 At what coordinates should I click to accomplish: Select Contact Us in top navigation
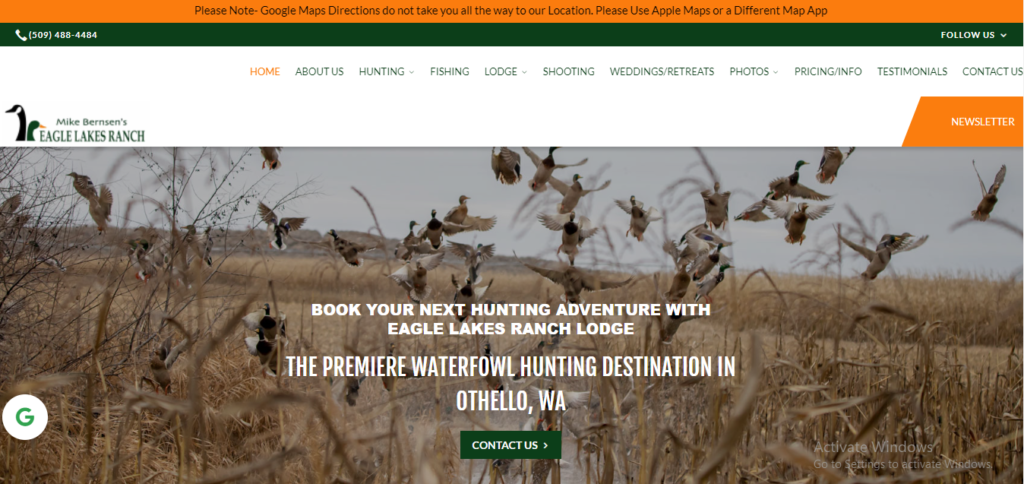(993, 72)
